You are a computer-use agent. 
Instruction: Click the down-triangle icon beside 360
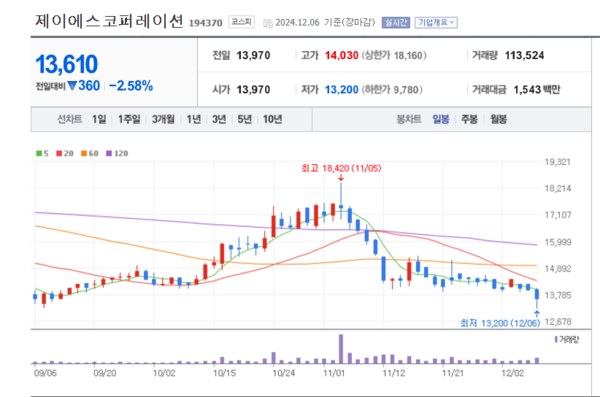(72, 86)
